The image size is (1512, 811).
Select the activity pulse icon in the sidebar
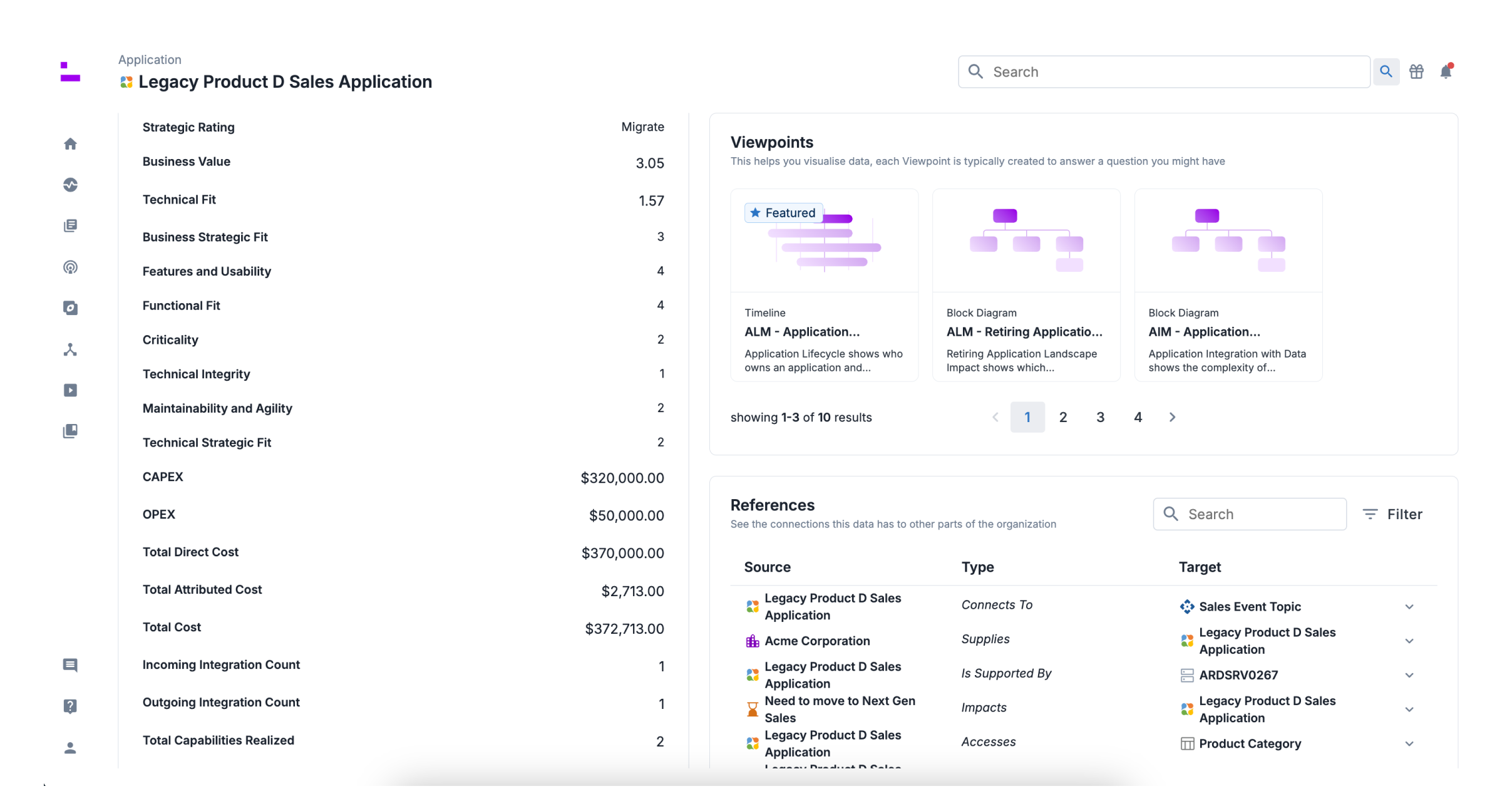71,185
